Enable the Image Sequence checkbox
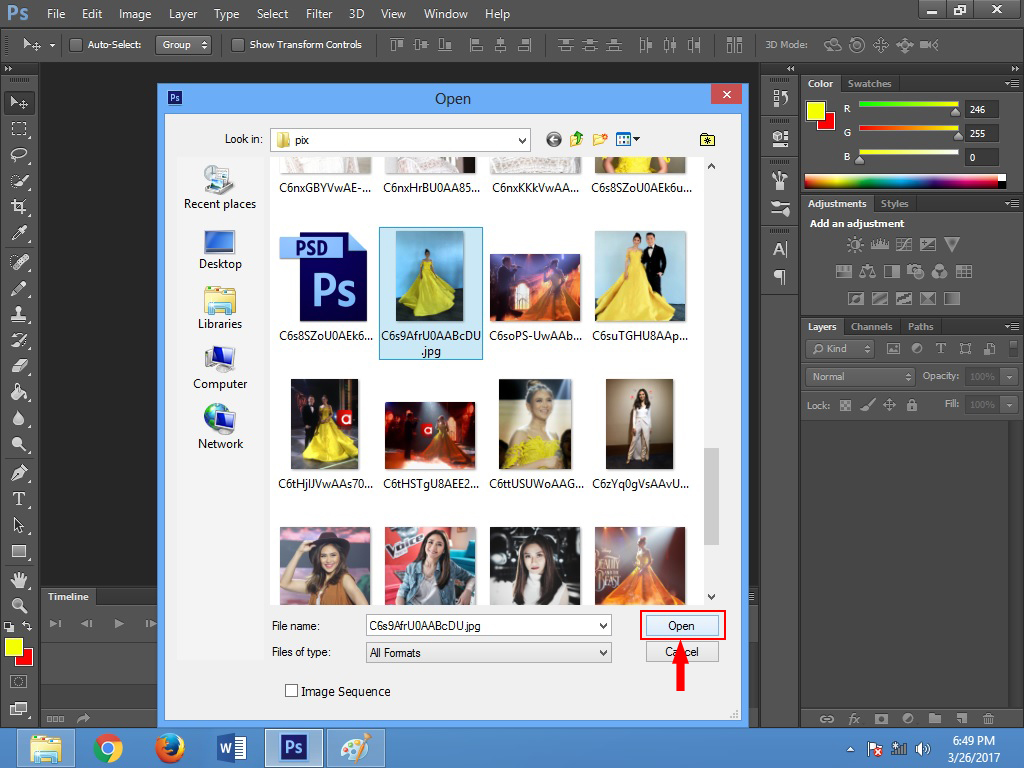Viewport: 1024px width, 768px height. pos(291,690)
